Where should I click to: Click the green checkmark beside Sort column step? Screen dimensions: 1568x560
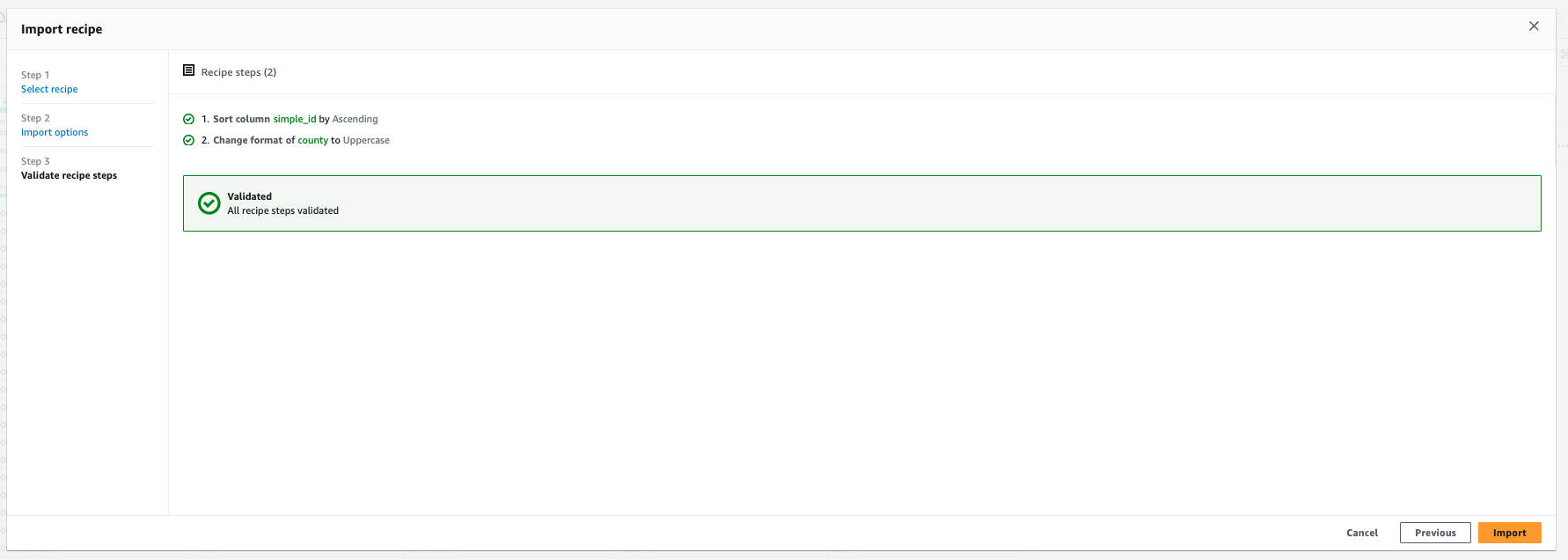pyautogui.click(x=188, y=118)
